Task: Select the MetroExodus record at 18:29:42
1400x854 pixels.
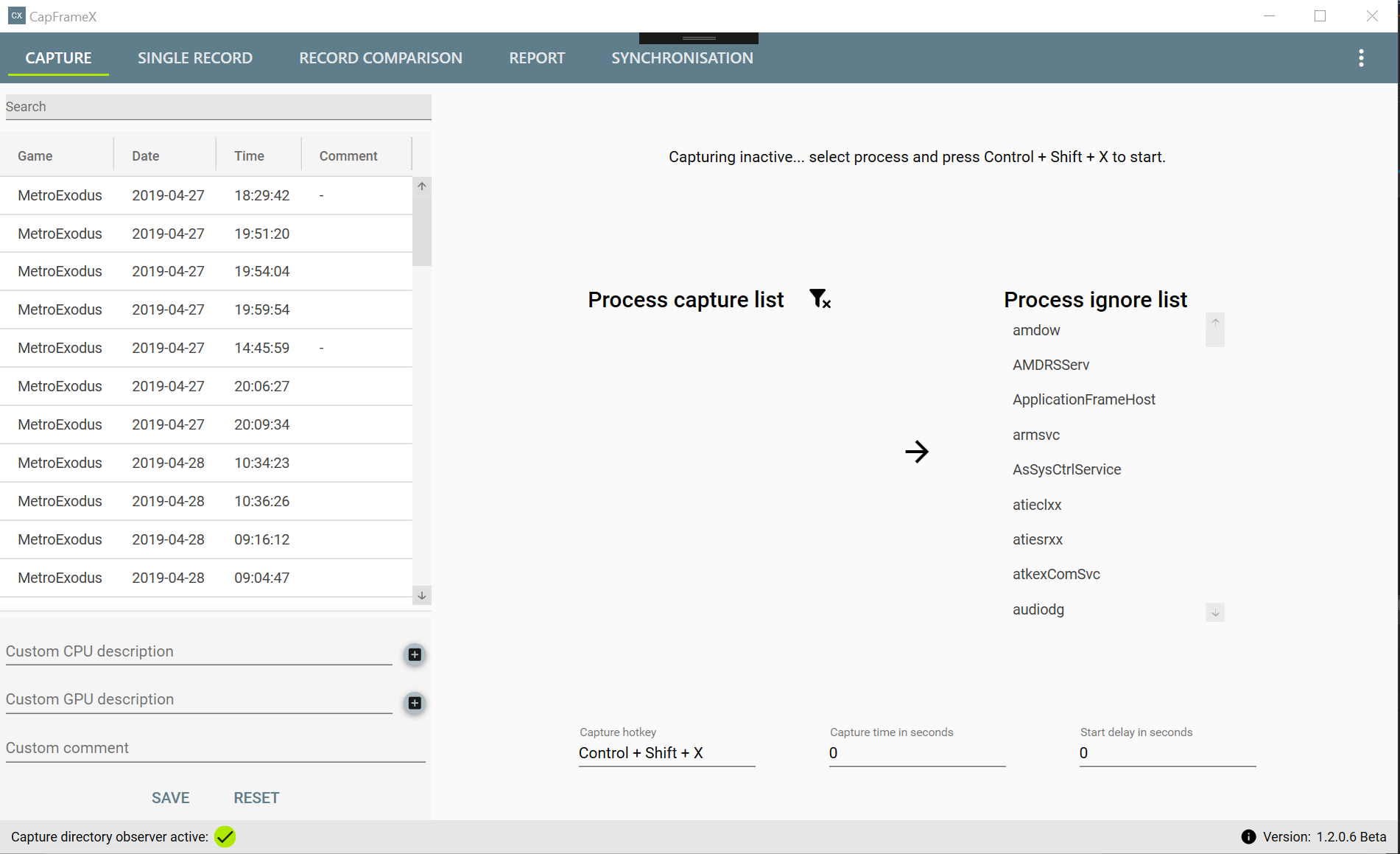Action: point(206,195)
